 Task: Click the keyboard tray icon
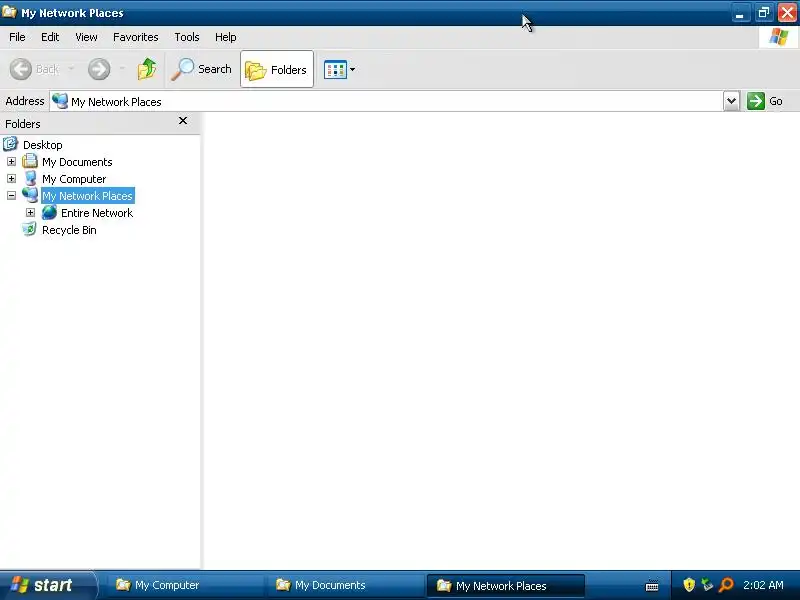click(652, 586)
